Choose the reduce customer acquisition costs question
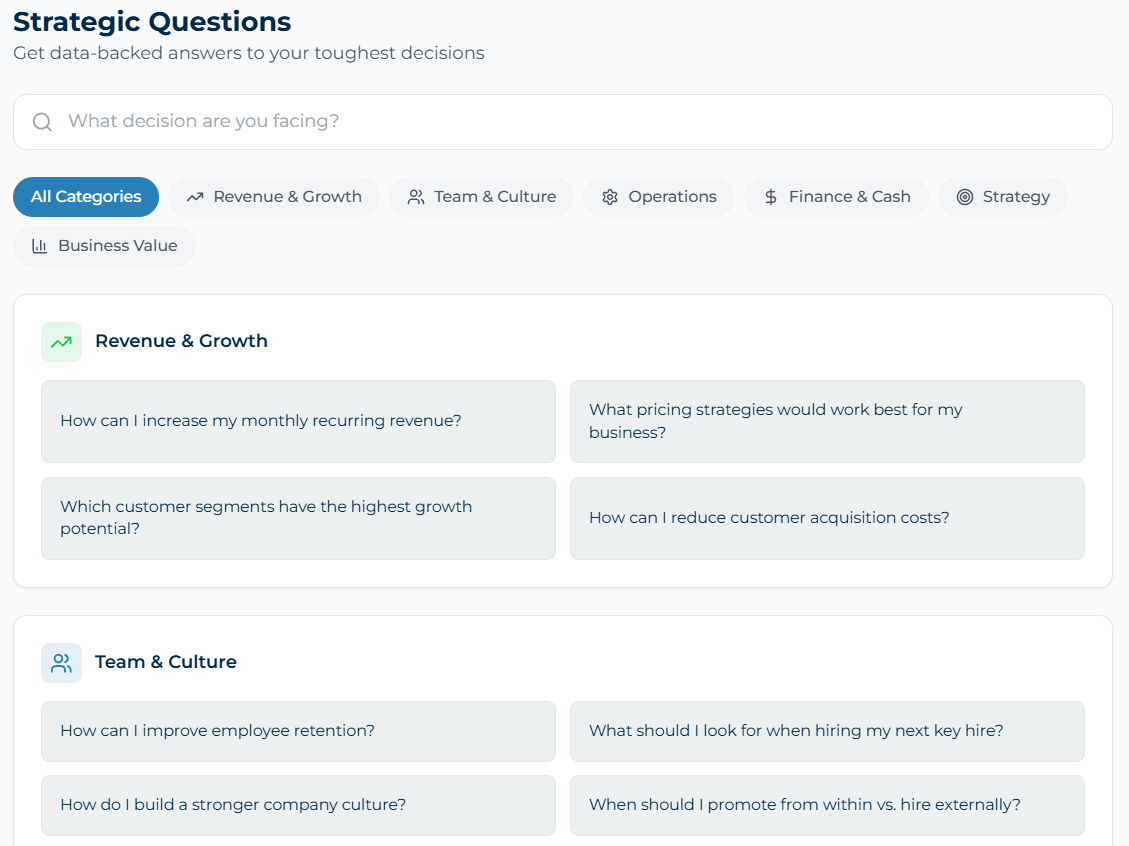This screenshot has width=1129, height=846. click(827, 518)
